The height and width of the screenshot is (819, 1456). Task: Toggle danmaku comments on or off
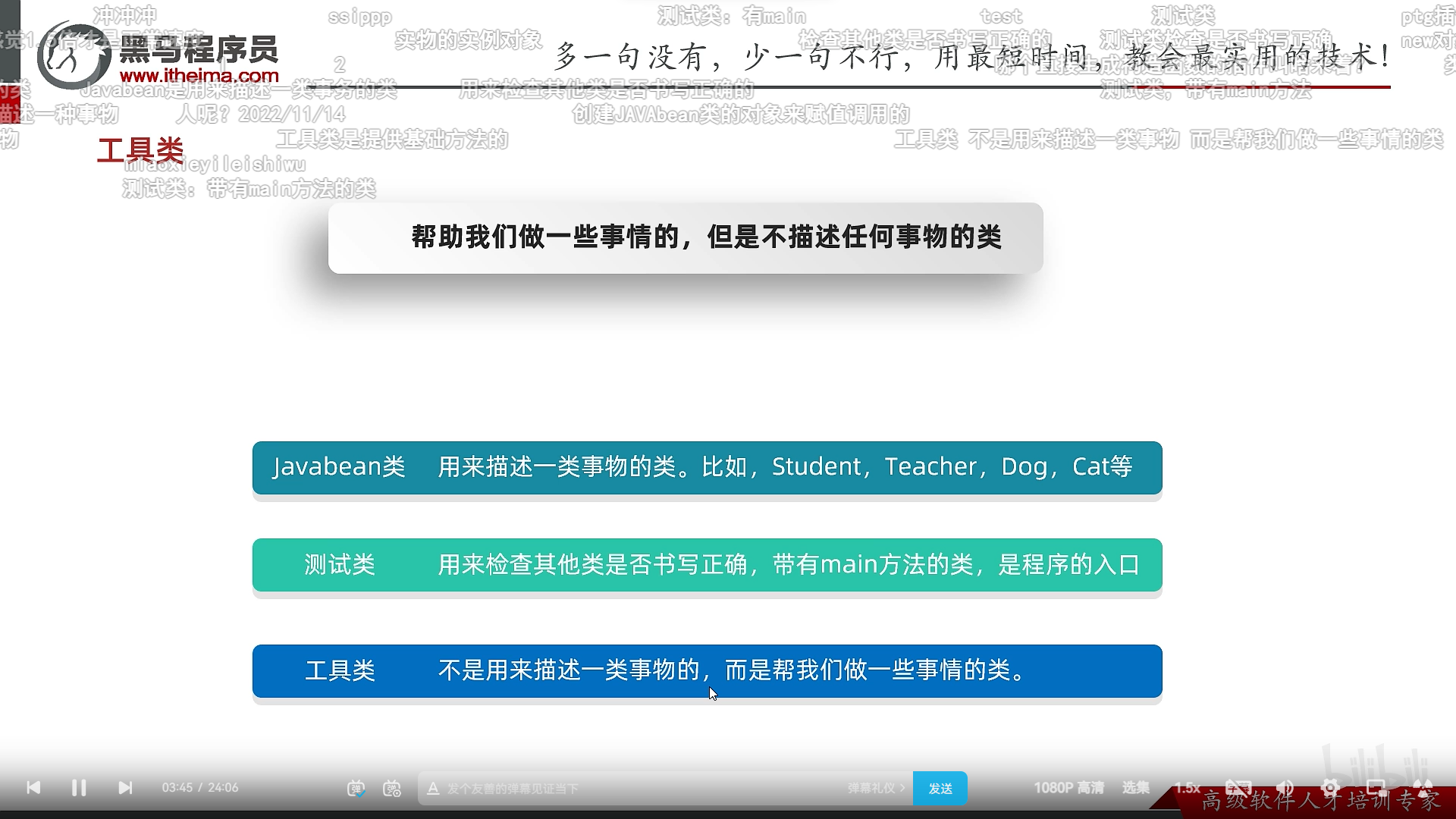(x=356, y=789)
